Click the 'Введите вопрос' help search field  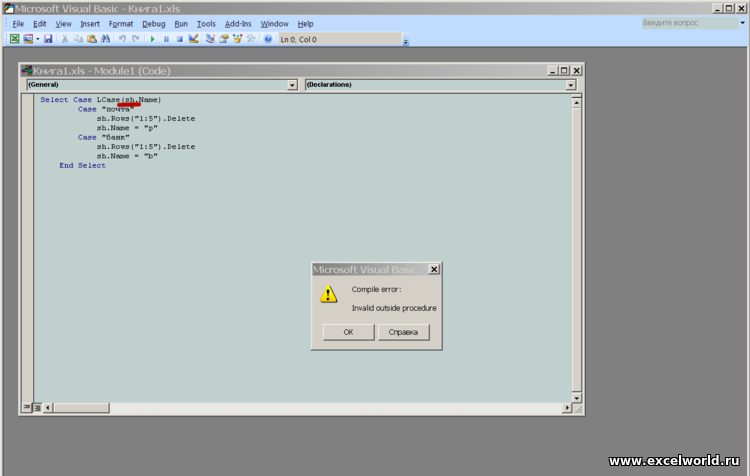click(x=689, y=22)
